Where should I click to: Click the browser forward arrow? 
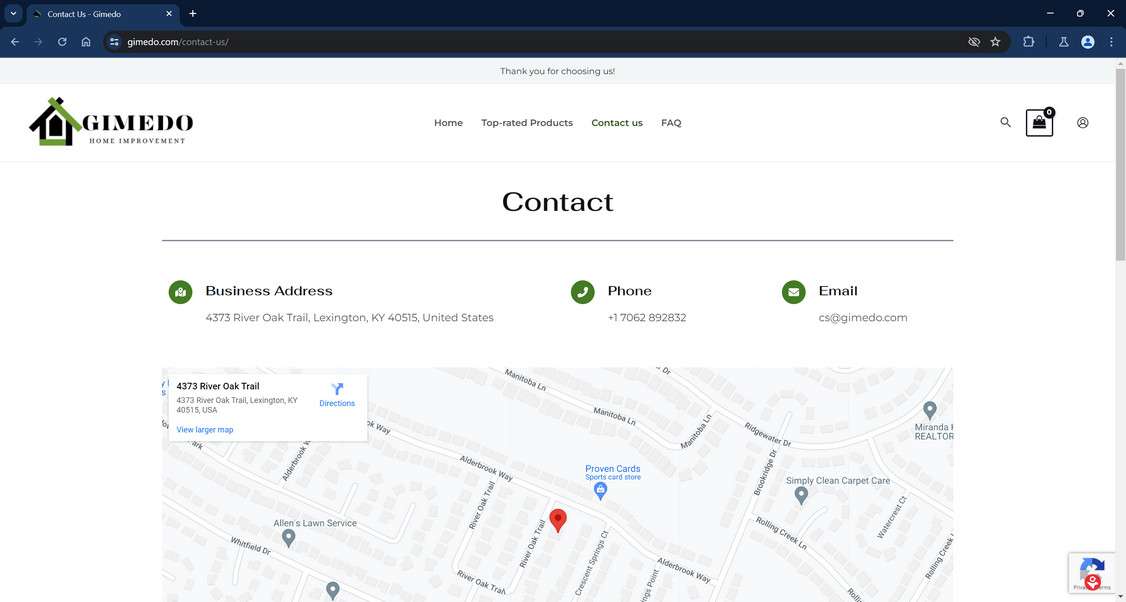38,42
